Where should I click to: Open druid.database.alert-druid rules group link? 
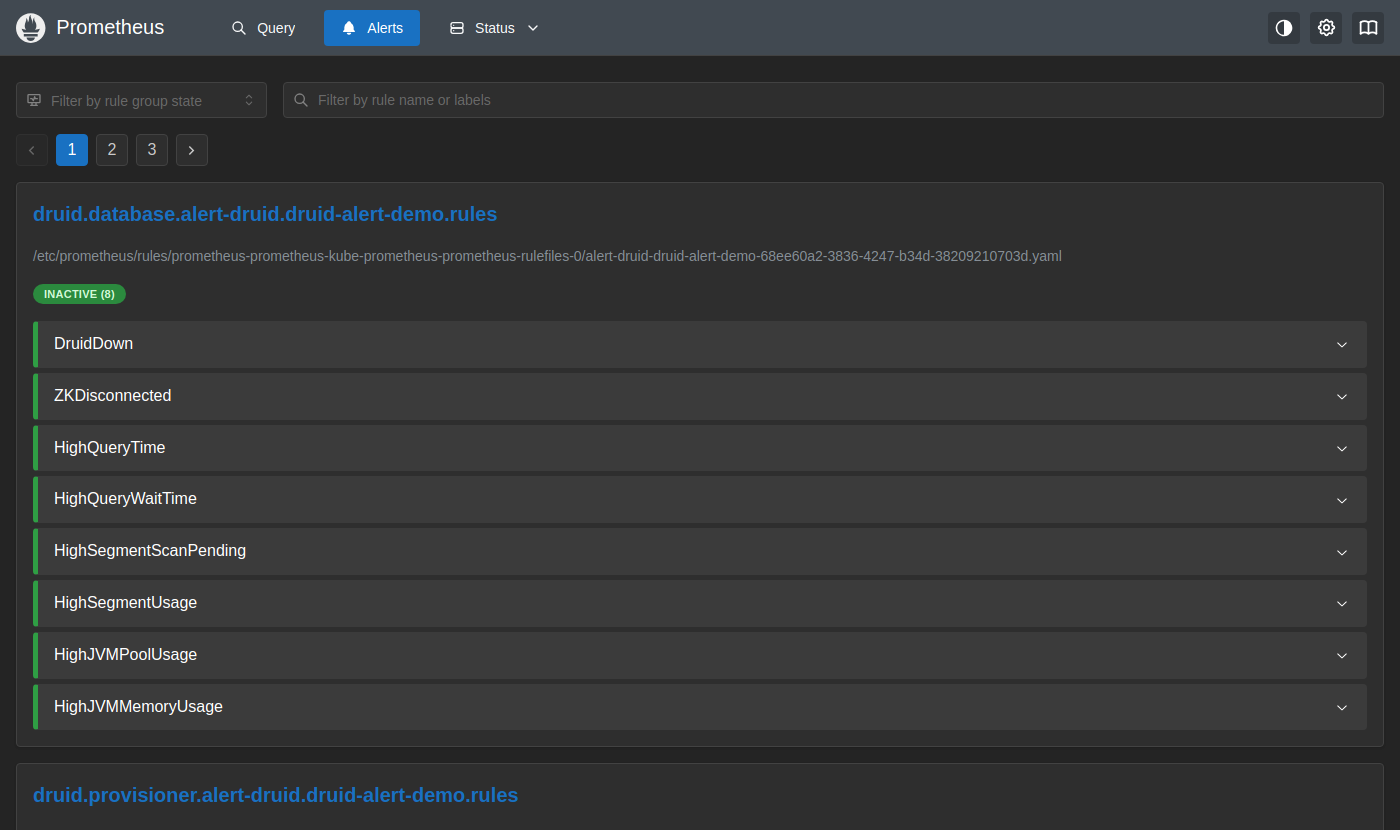point(265,214)
